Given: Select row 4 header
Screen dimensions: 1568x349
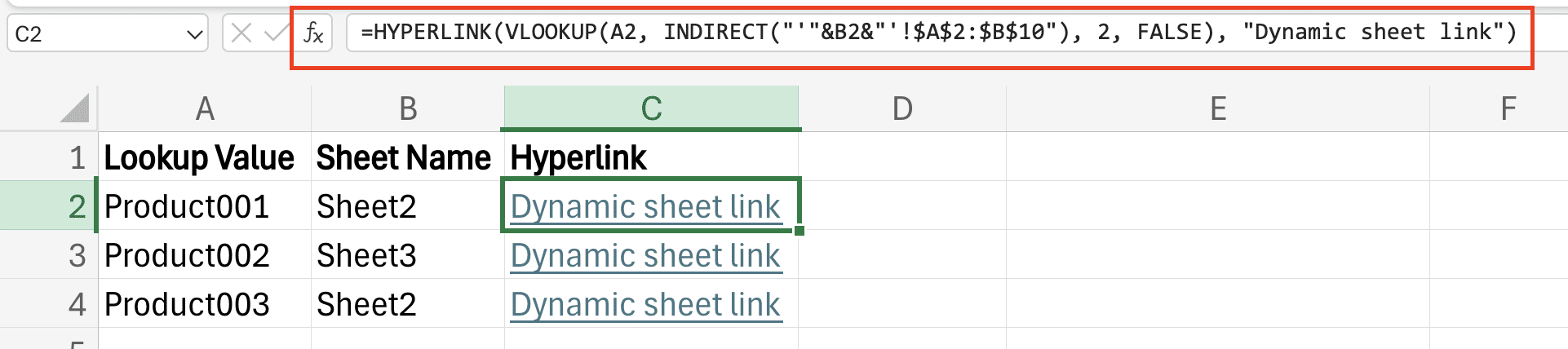Looking at the screenshot, I should (x=49, y=304).
